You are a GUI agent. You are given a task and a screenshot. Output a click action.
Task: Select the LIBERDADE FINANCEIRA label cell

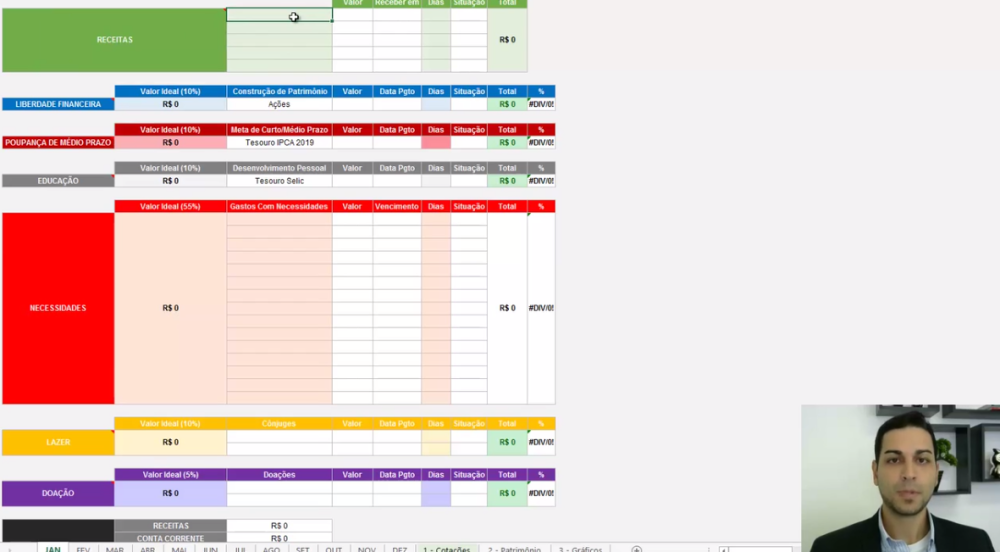[x=57, y=104]
